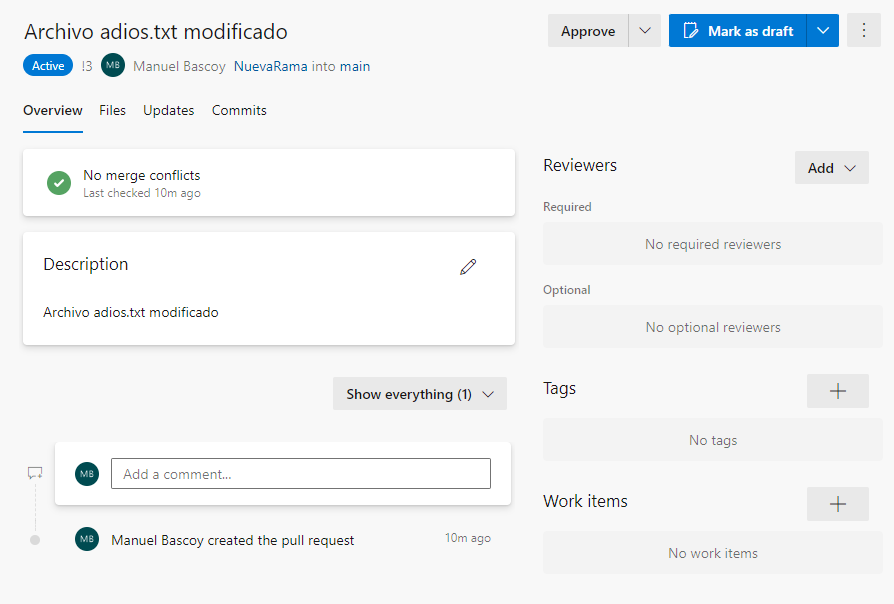Open the vertical ellipsis more options menu

click(864, 31)
